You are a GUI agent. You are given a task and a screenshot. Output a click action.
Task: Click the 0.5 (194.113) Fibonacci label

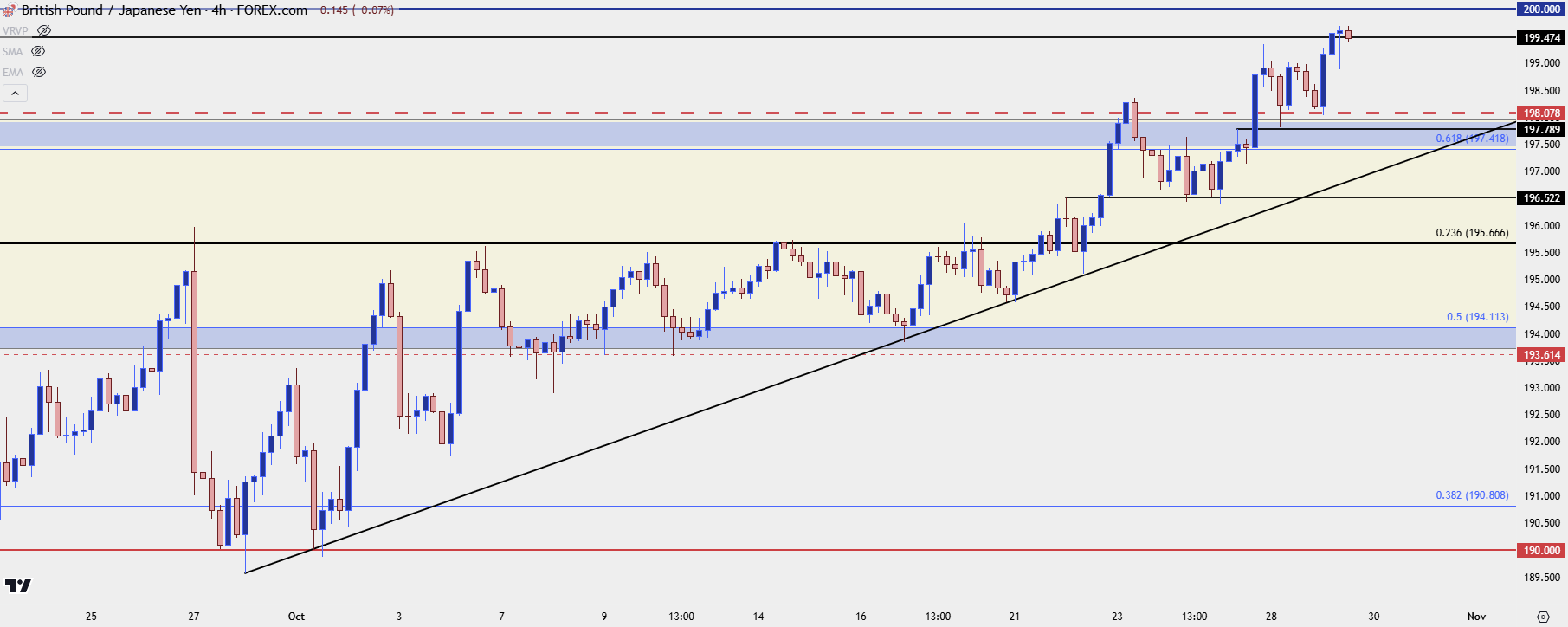(1477, 317)
